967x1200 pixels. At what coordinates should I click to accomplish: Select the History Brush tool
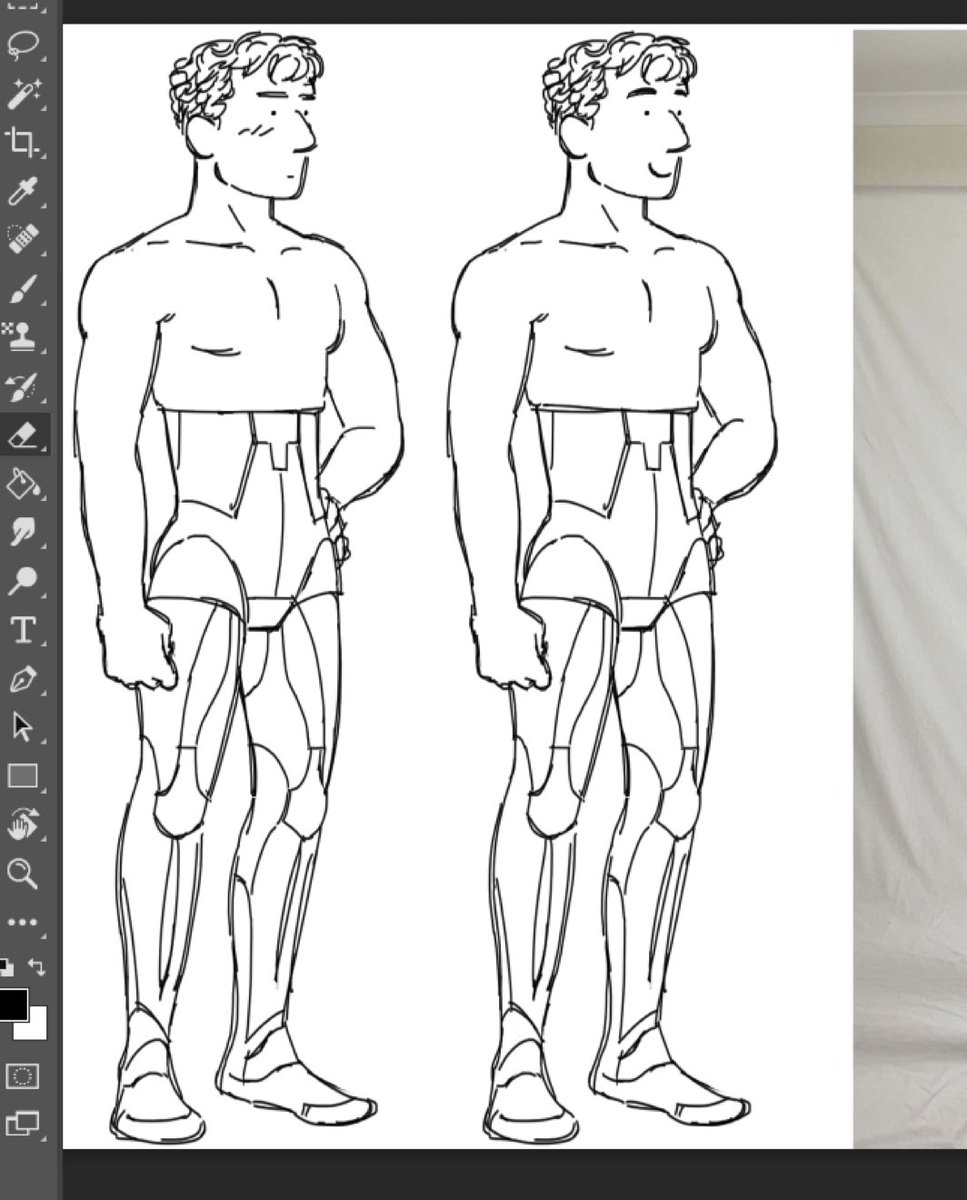coord(22,386)
